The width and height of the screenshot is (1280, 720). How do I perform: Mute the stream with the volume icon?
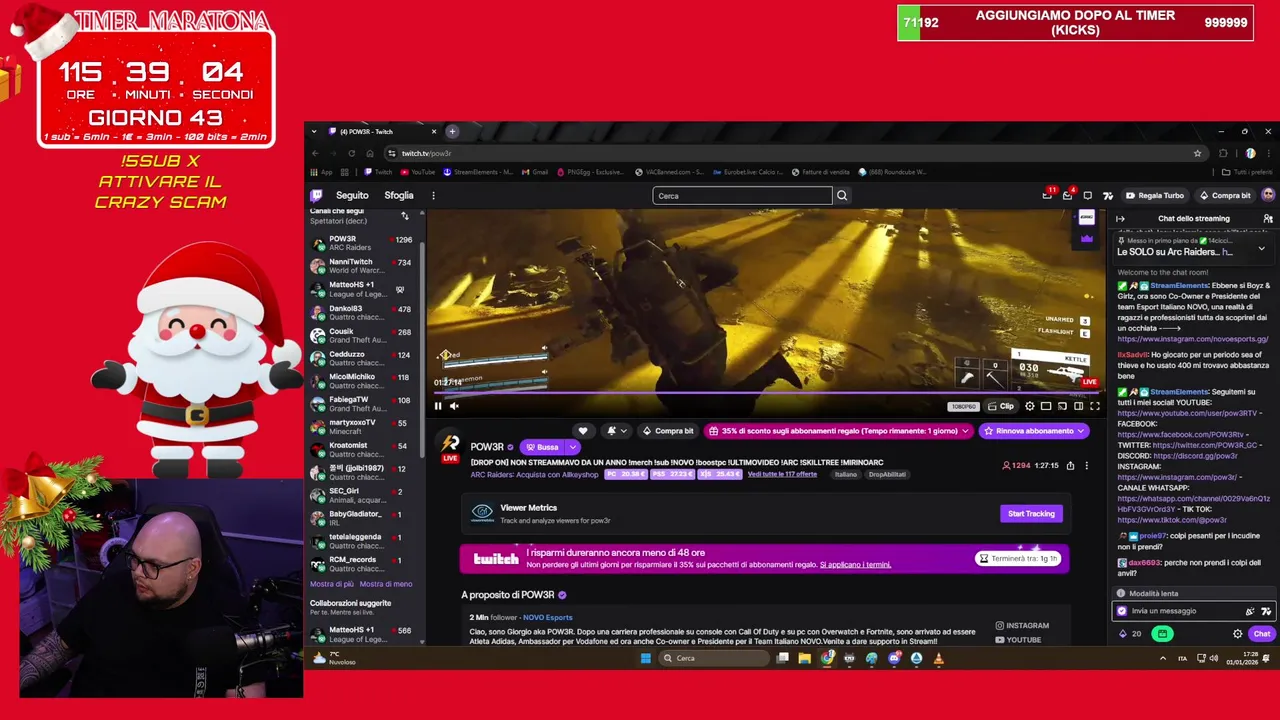[454, 406]
